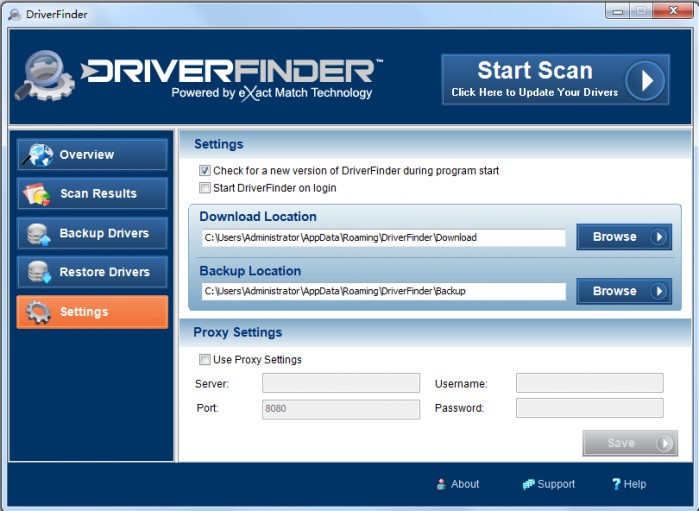Screen dimensions: 699x511
Task: Click the arrow on Download Location Browse
Action: coord(658,237)
